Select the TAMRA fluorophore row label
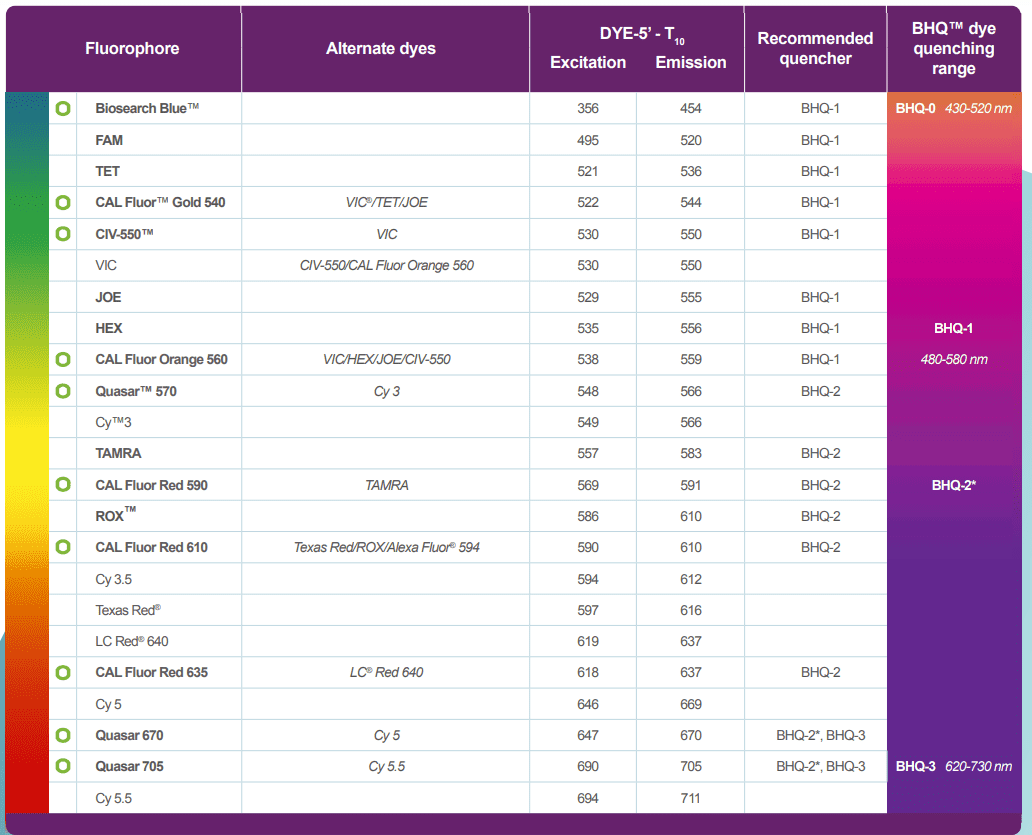The width and height of the screenshot is (1032, 835). click(x=118, y=453)
